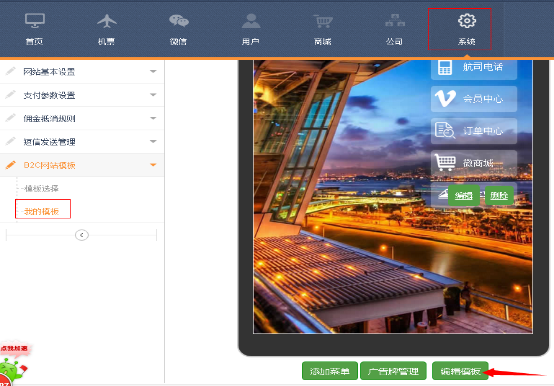This screenshot has height=386, width=554.
Task: Open the 机票 airplane icon
Action: pyautogui.click(x=107, y=21)
